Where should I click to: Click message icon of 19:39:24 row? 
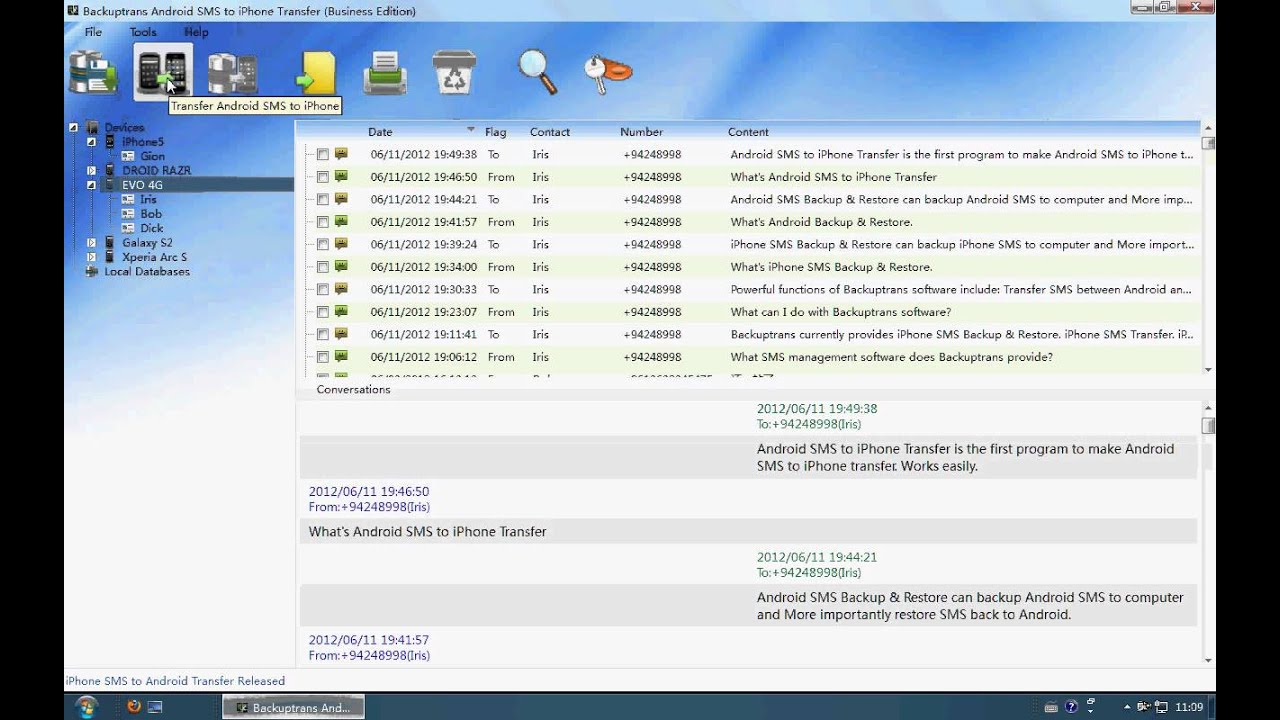point(341,244)
